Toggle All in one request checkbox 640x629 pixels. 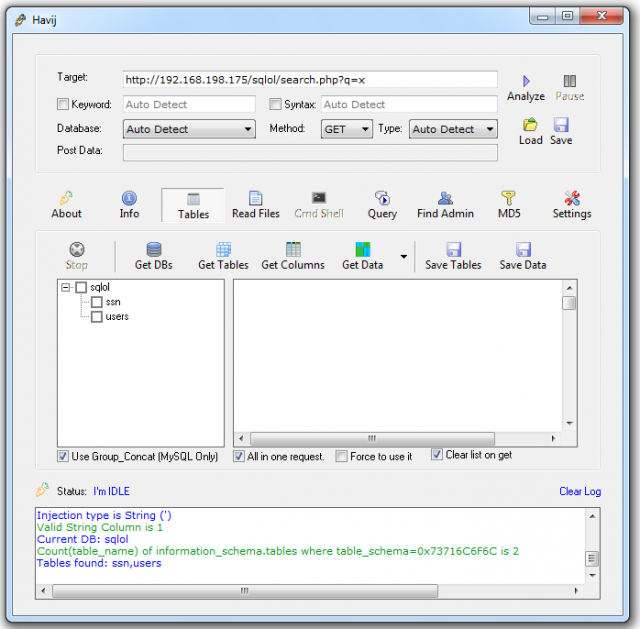point(239,456)
